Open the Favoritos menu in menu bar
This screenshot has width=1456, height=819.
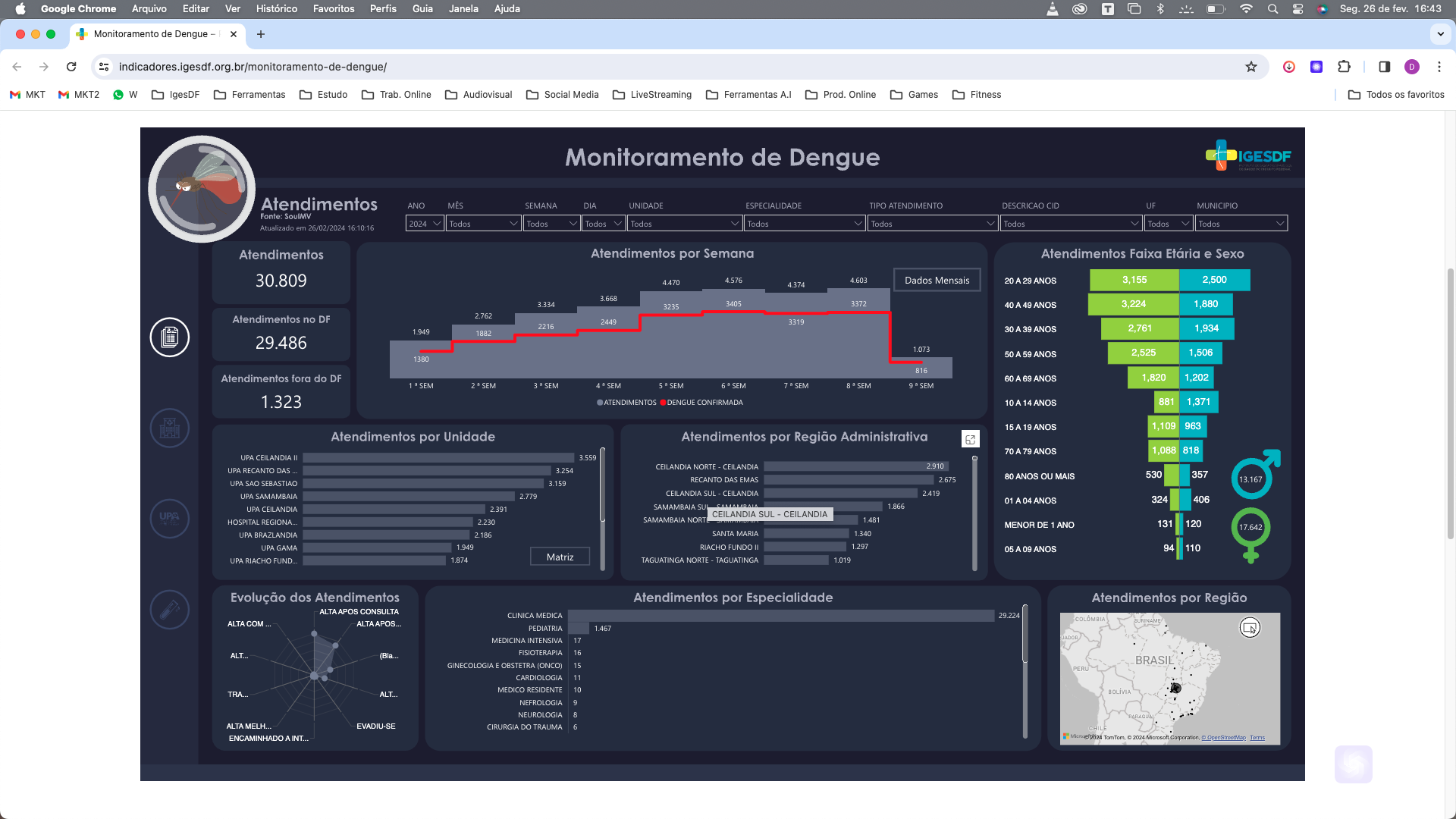pos(334,8)
